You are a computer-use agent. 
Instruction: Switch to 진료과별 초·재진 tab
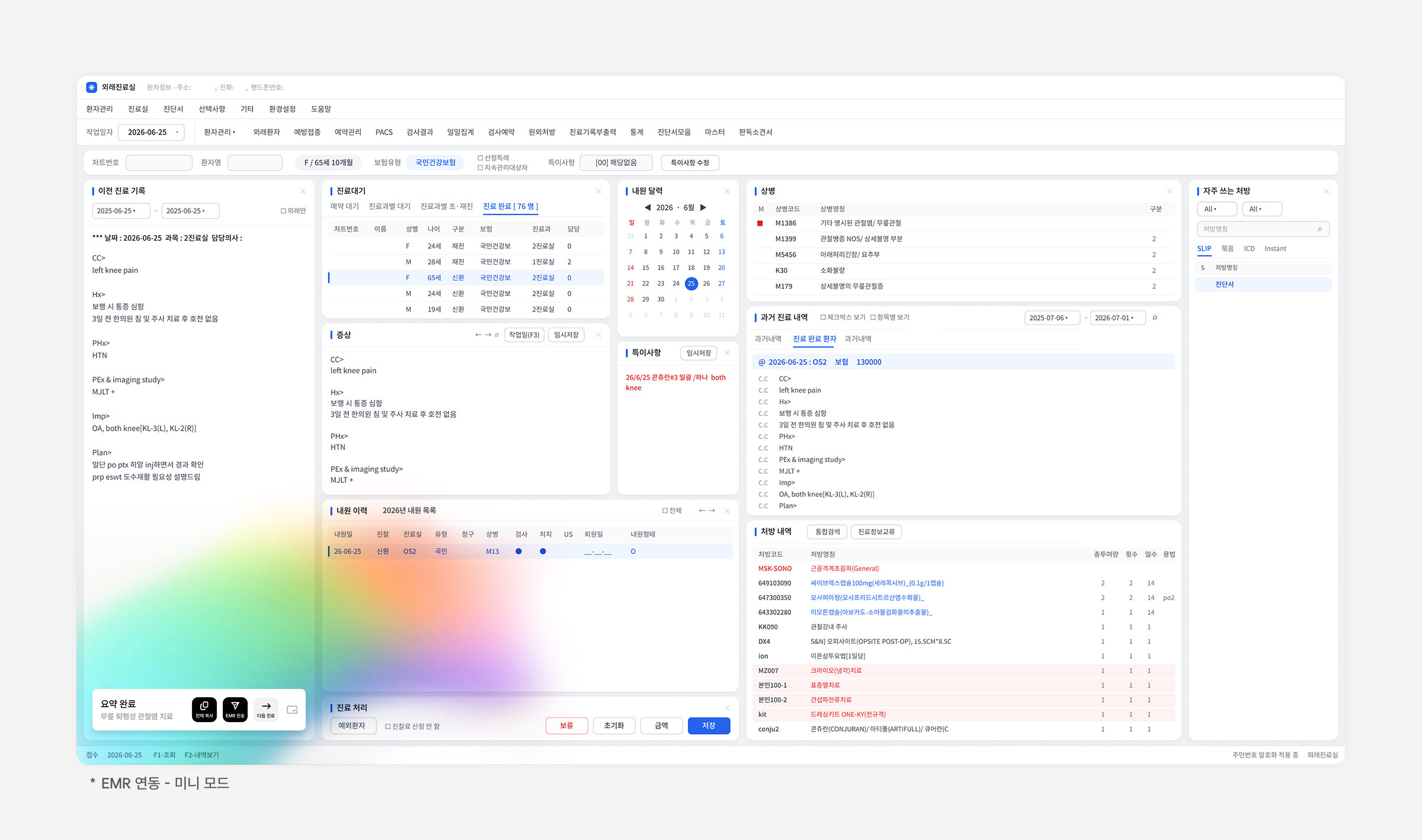coord(446,206)
